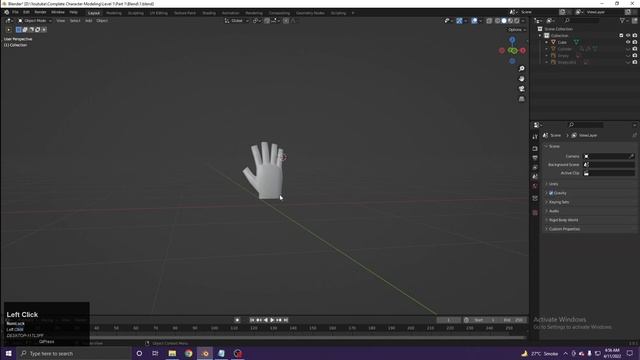The width and height of the screenshot is (640, 360).
Task: Switch to rendered viewport shading
Action: pos(517,21)
